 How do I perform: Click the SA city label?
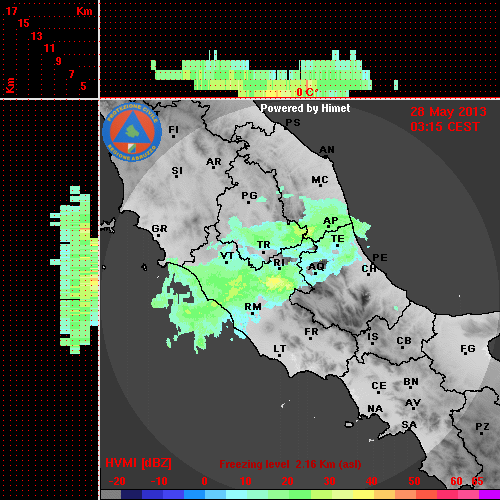click(x=409, y=426)
